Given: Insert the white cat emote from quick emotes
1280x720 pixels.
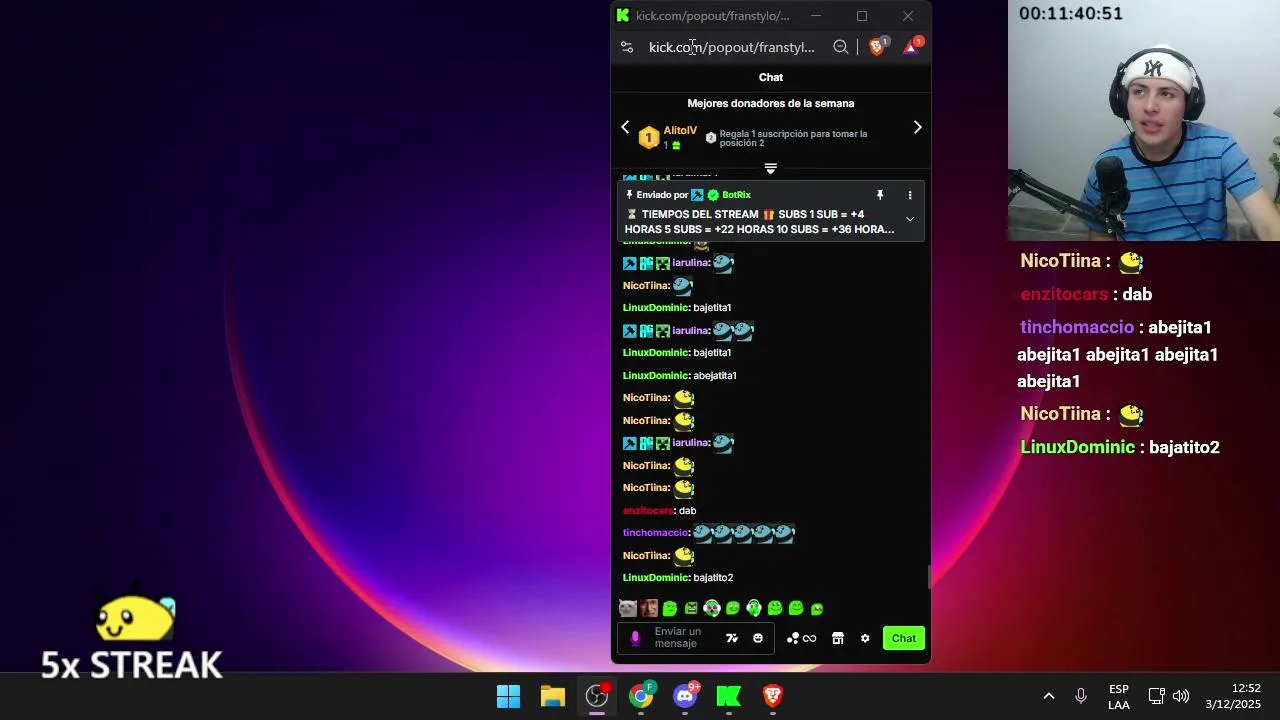Looking at the screenshot, I should point(628,608).
